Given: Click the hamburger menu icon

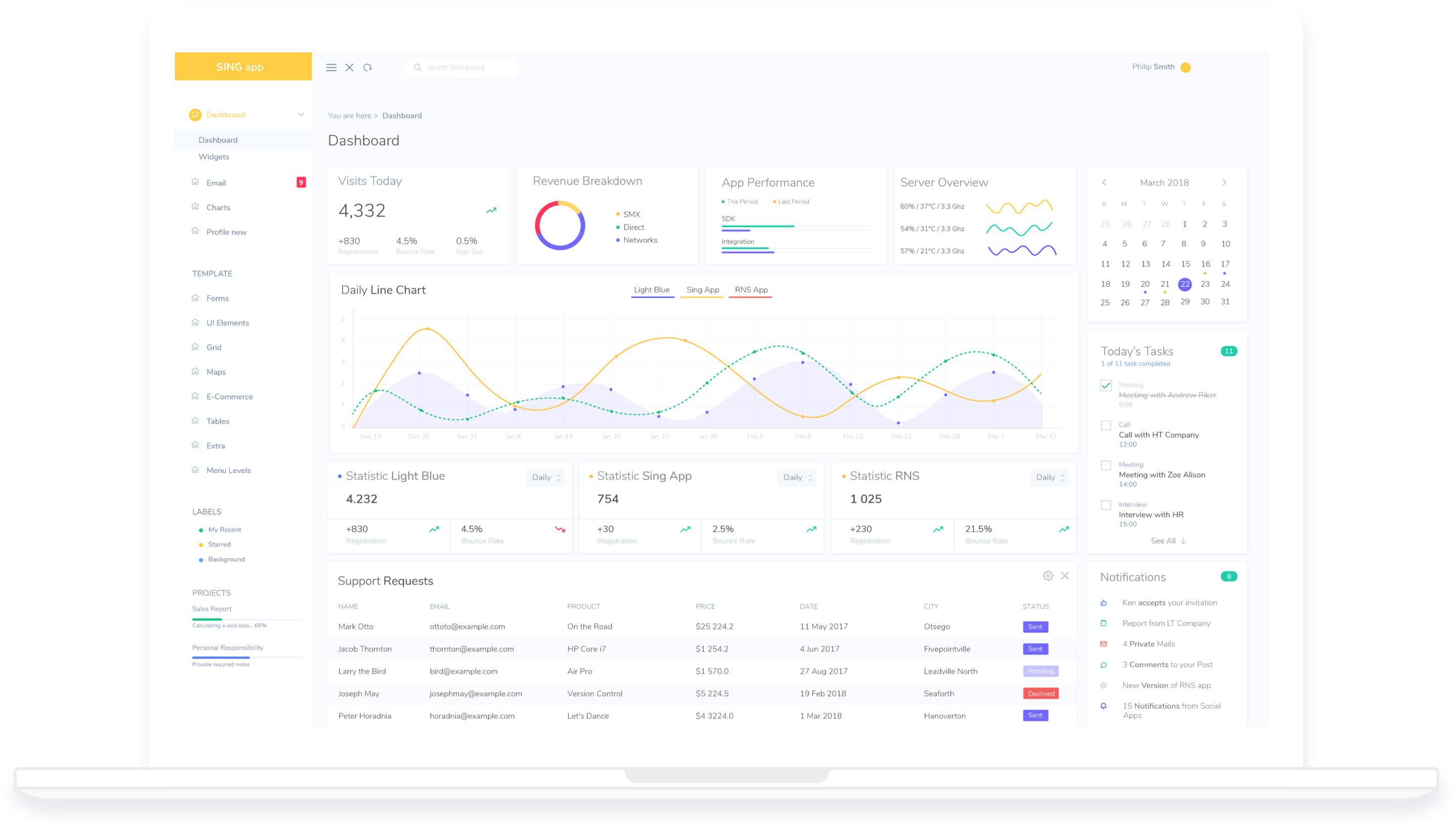Looking at the screenshot, I should pyautogui.click(x=331, y=67).
